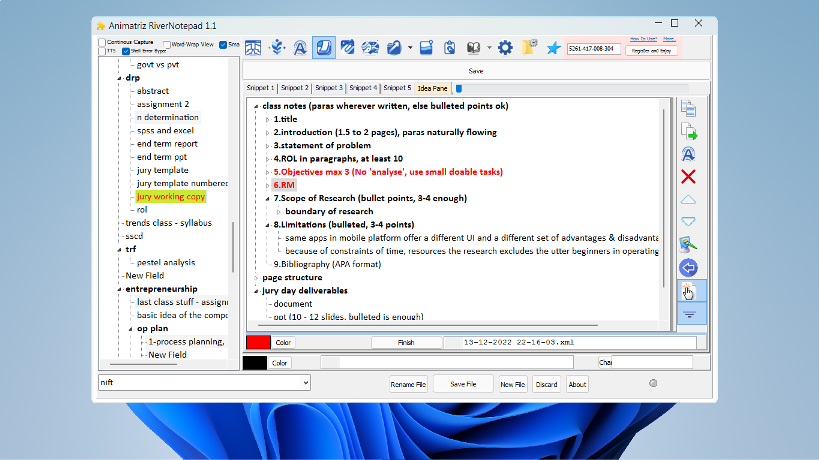Expand the page structure node
The height and width of the screenshot is (460, 819).
[x=256, y=278]
